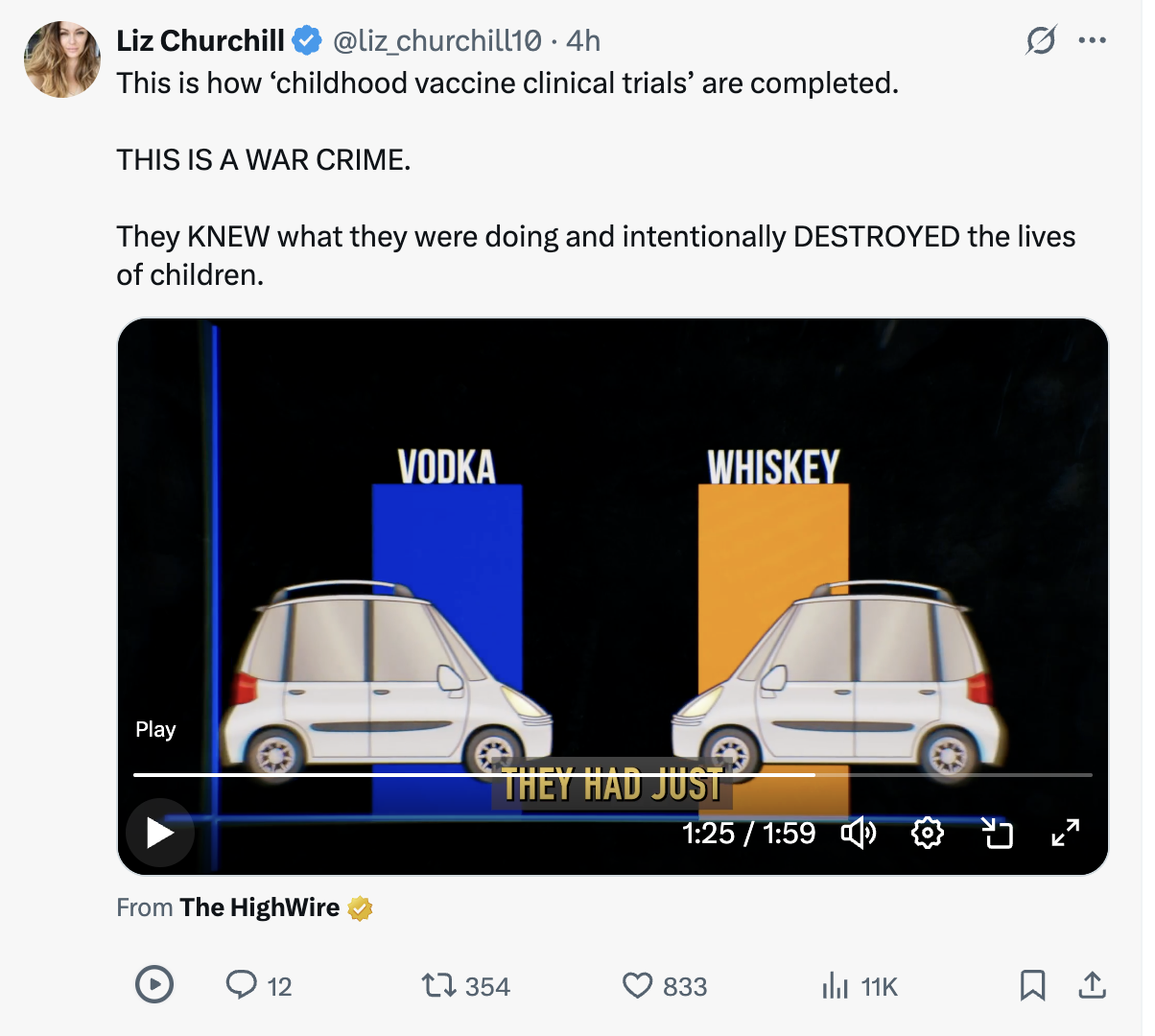Repost this tweet
Image resolution: width=1155 pixels, height=1036 pixels.
click(x=438, y=985)
